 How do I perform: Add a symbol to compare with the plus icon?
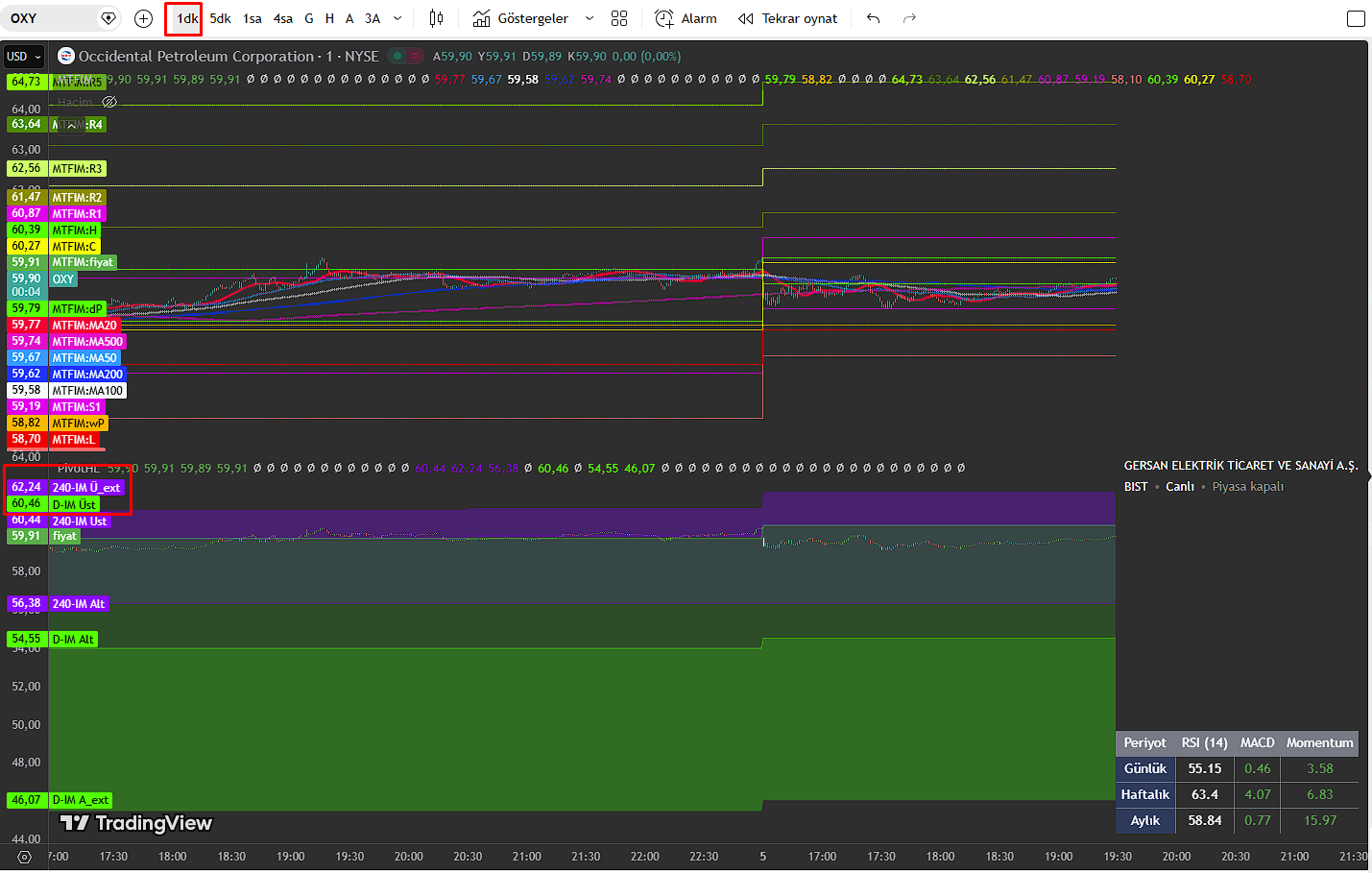pos(144,18)
